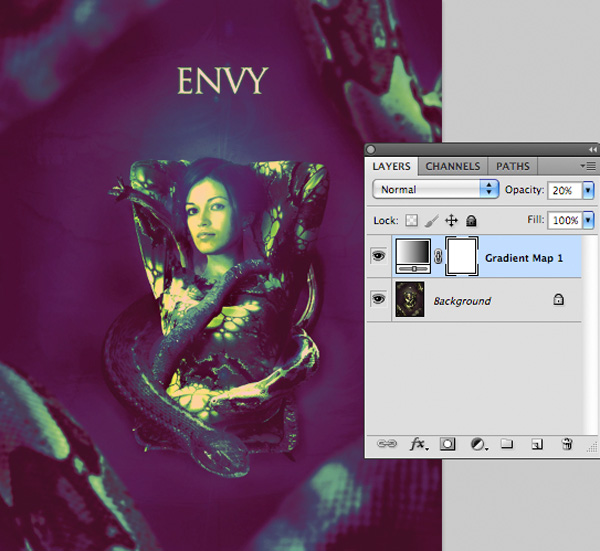Viewport: 600px width, 551px height.
Task: Close the Layers panel round button
Action: point(371,150)
